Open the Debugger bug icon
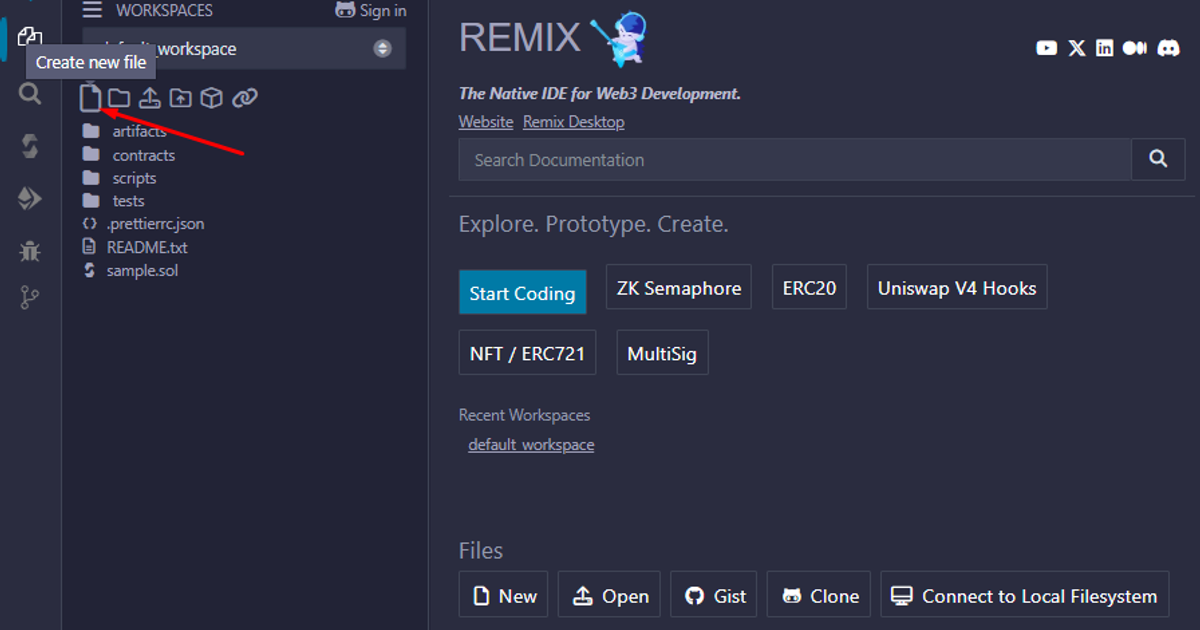Screen dimensions: 1200x630 30,250
